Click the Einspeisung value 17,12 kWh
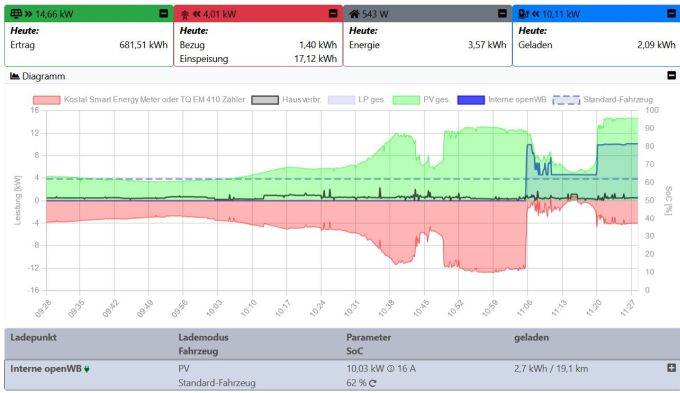 (315, 59)
